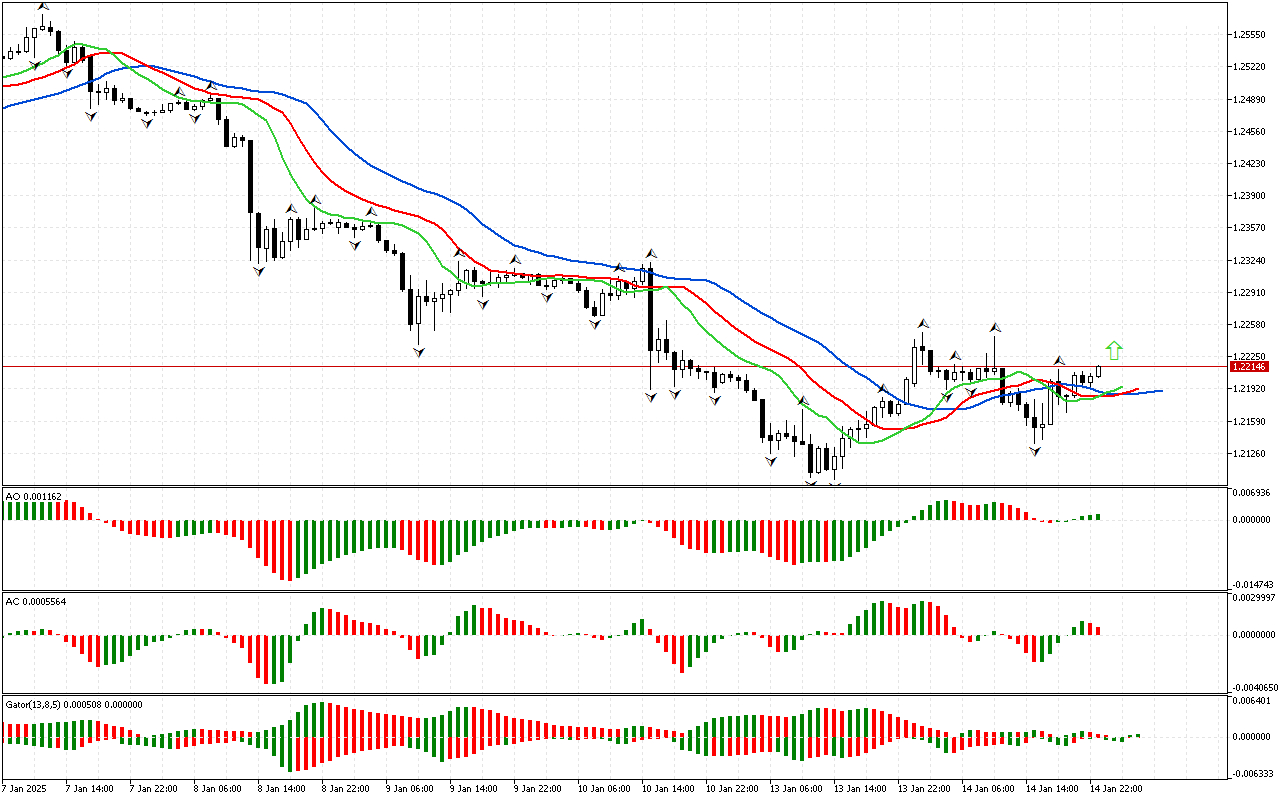1280x800 pixels.
Task: Click the 10 Jan 14:00 time label
Action: (668, 788)
